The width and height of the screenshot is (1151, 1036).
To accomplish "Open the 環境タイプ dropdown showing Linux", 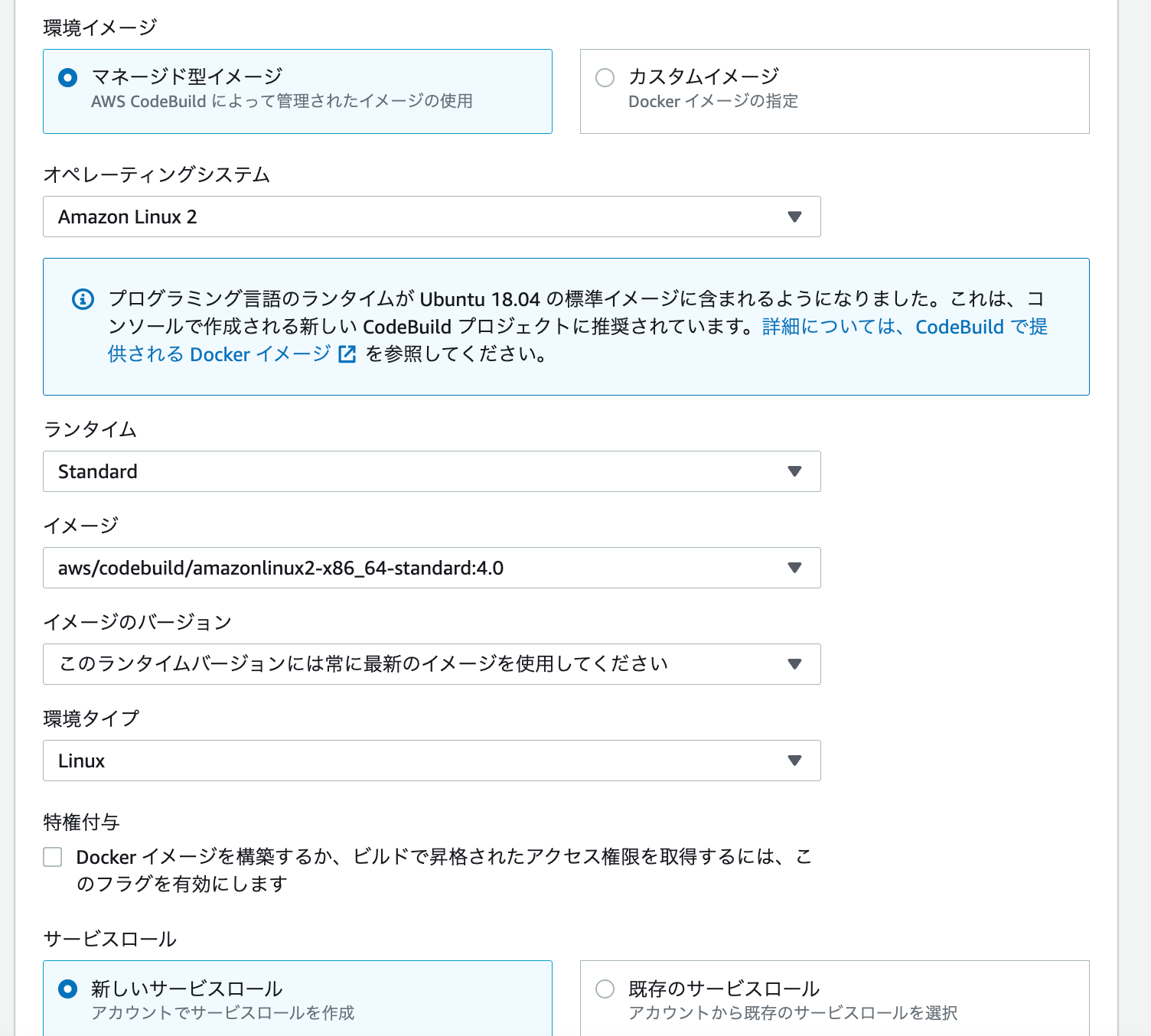I will 432,761.
